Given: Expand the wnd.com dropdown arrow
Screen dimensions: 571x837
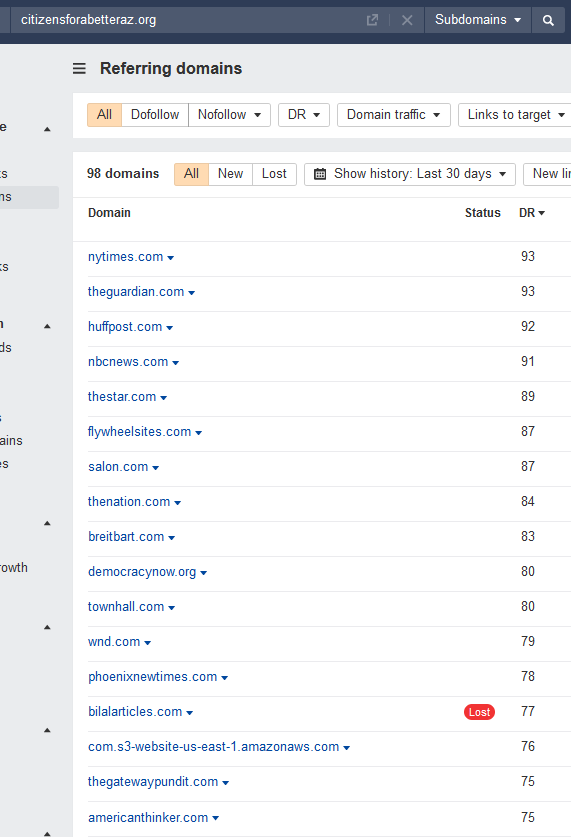Looking at the screenshot, I should pyautogui.click(x=148, y=643).
